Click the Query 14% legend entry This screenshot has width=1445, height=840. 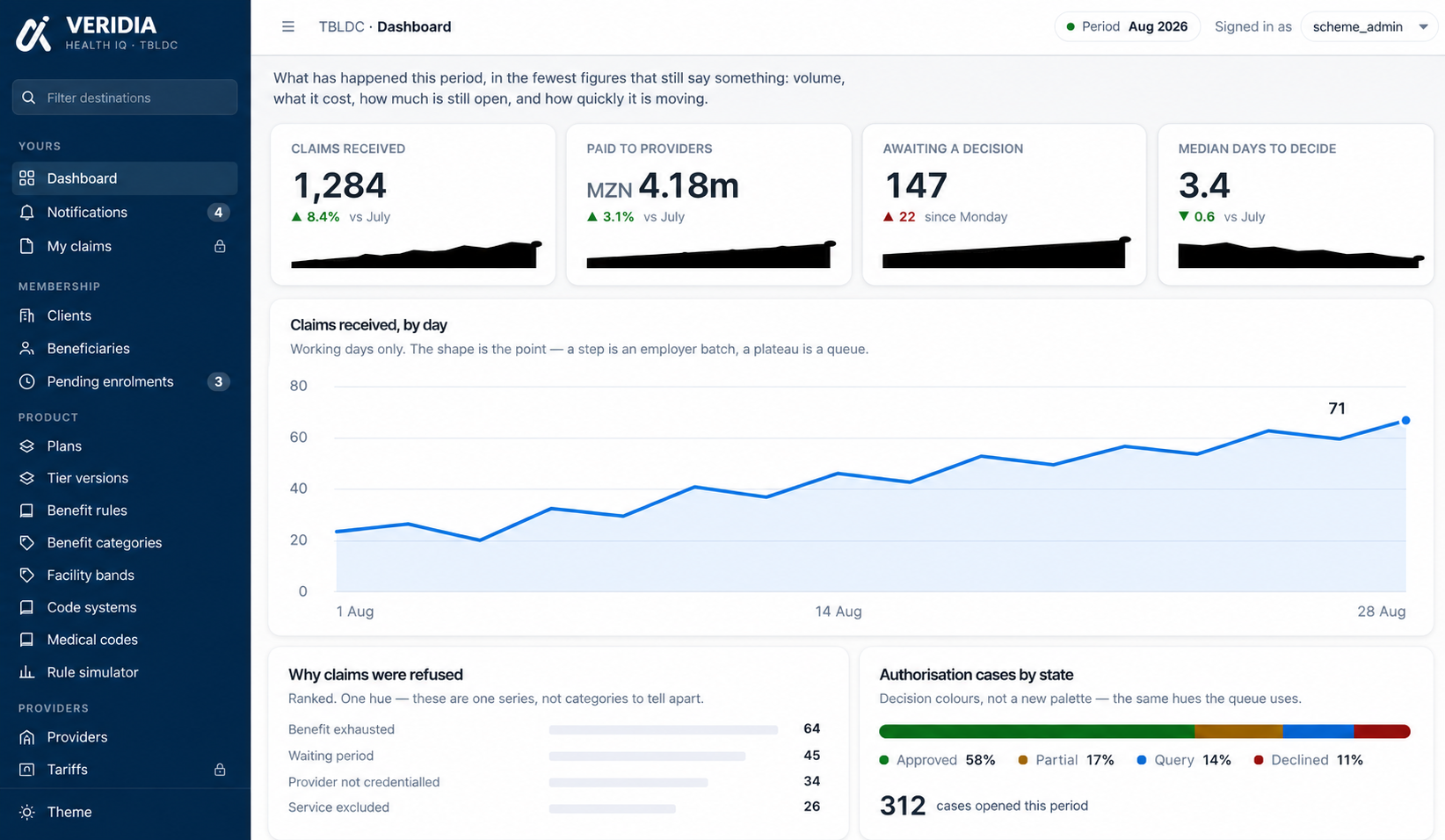click(x=1184, y=760)
